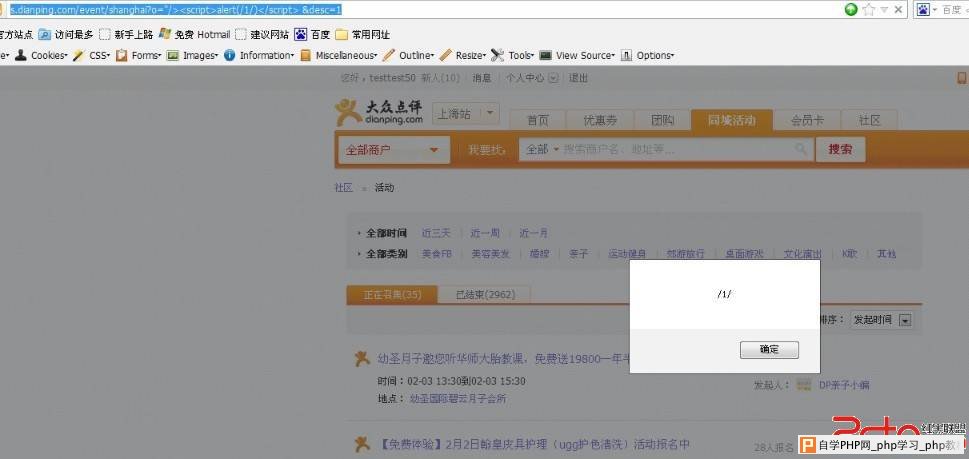Bookmark this page with the star icon
The width and height of the screenshot is (969, 459).
870,9
